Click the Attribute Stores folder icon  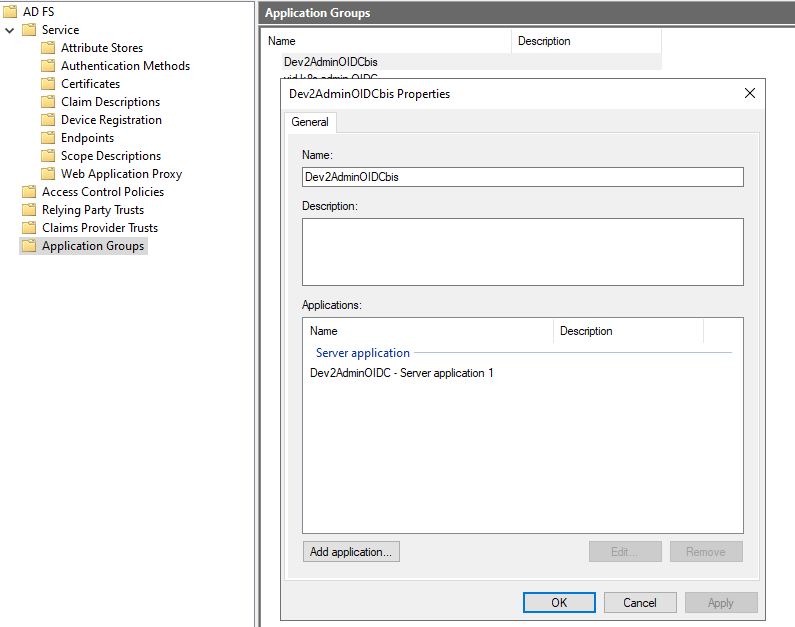pos(48,48)
